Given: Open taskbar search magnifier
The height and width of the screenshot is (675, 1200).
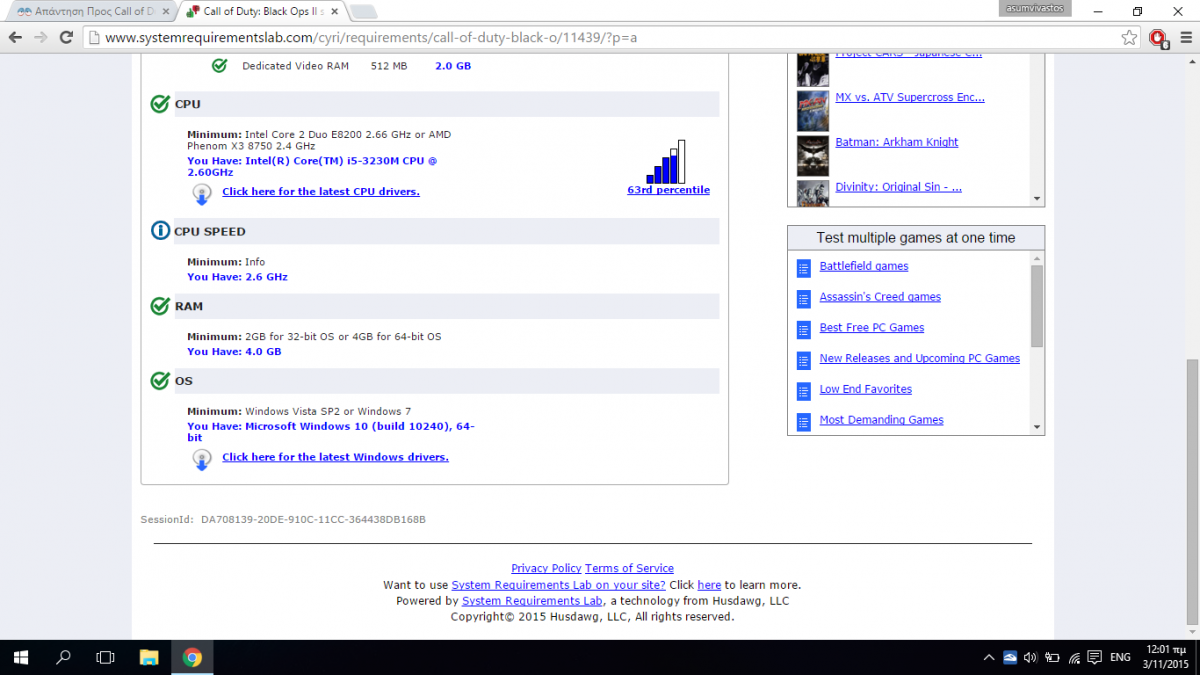Looking at the screenshot, I should 63,657.
